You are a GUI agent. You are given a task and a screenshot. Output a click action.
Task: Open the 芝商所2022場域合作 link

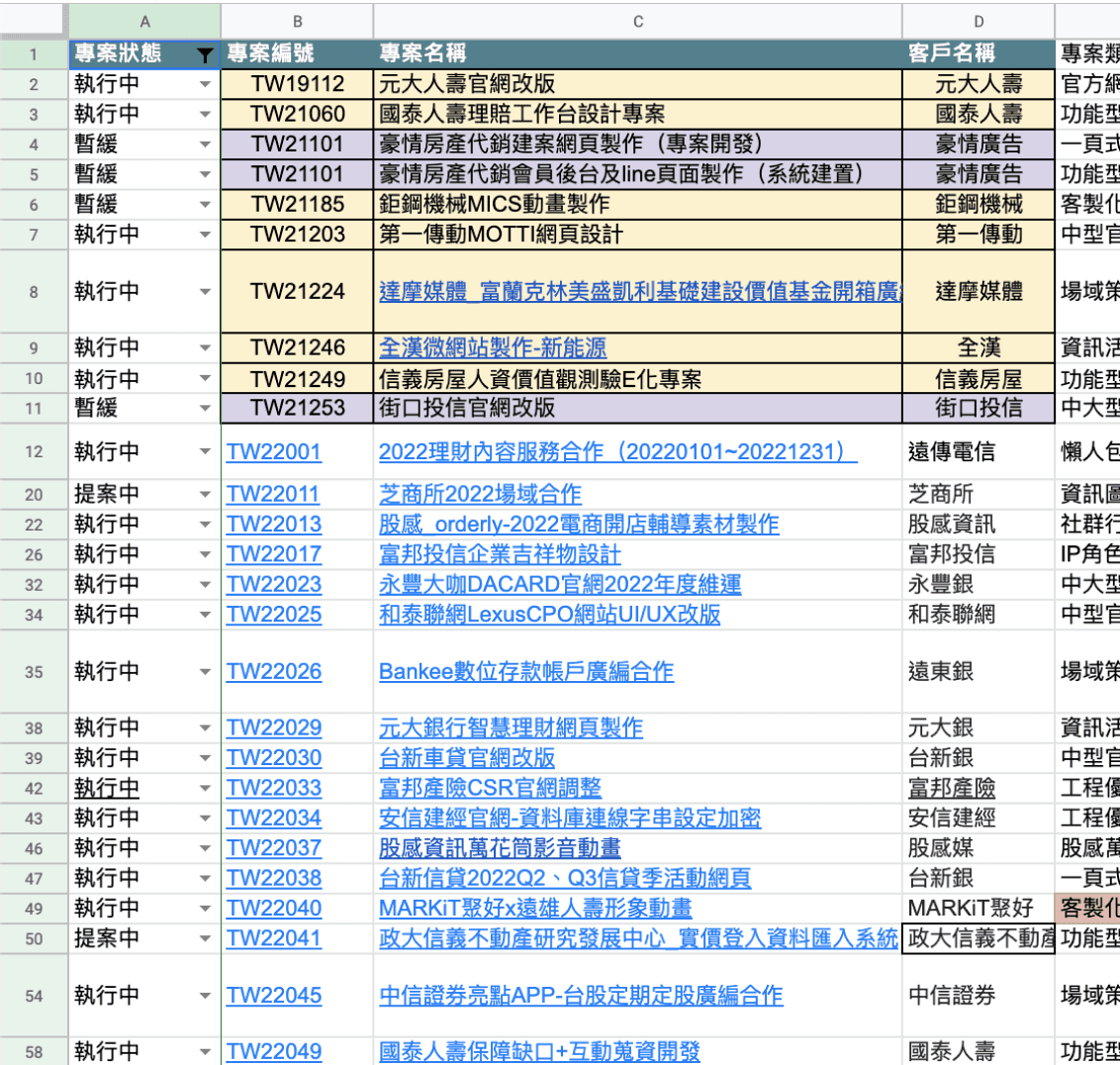point(480,495)
